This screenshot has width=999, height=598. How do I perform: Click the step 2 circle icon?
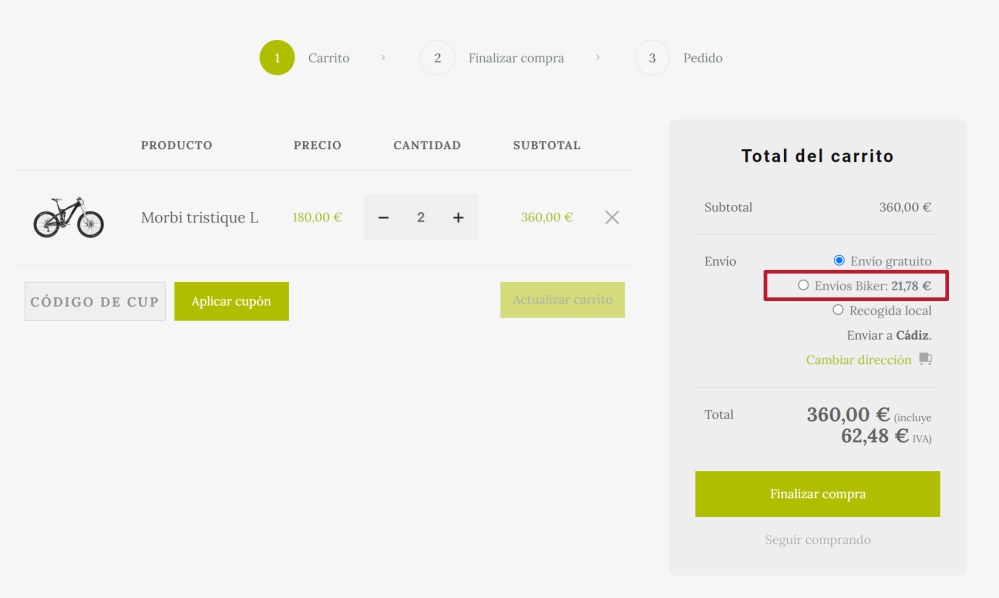pyautogui.click(x=437, y=58)
